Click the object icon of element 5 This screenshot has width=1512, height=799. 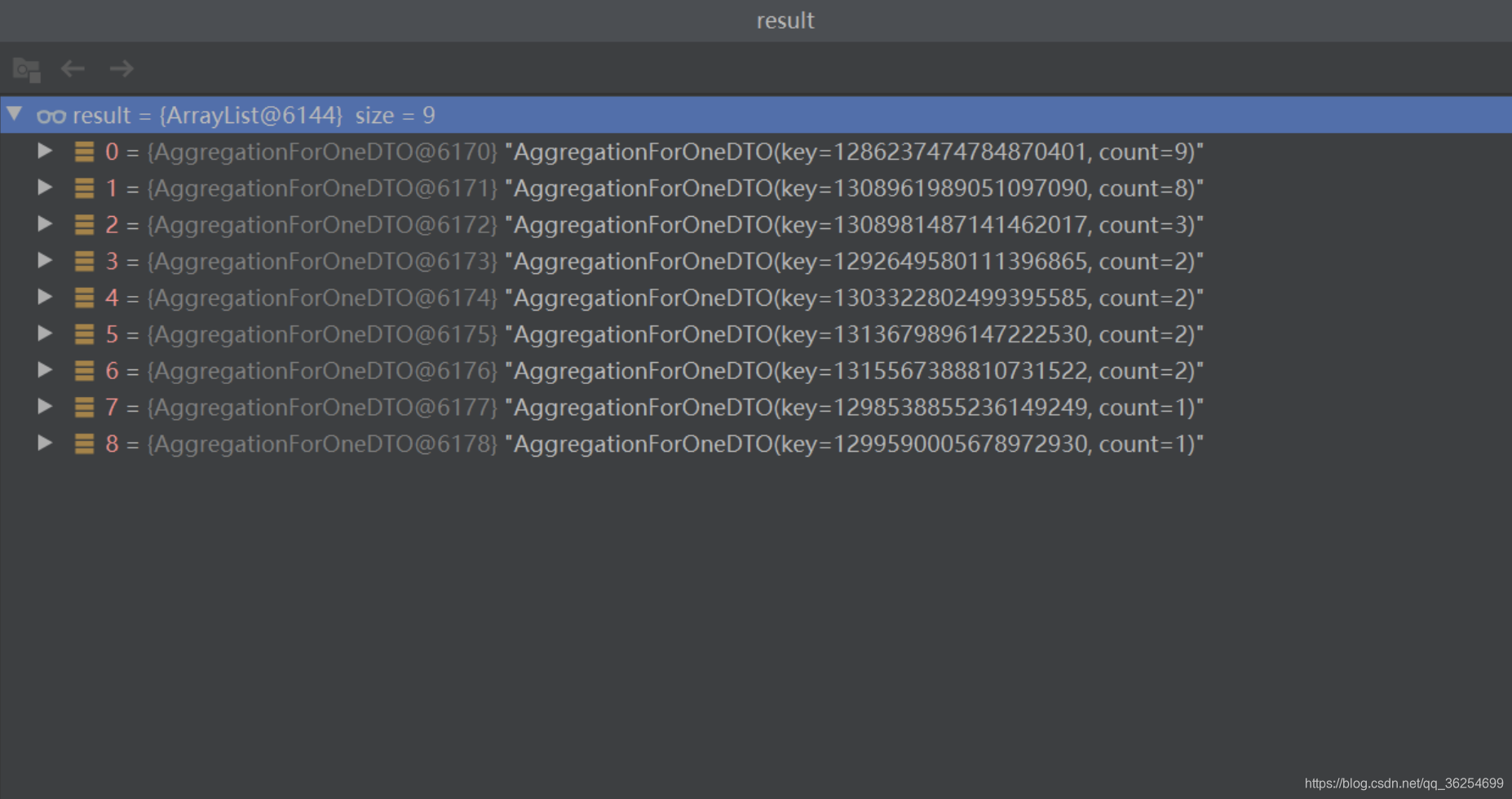tap(84, 334)
